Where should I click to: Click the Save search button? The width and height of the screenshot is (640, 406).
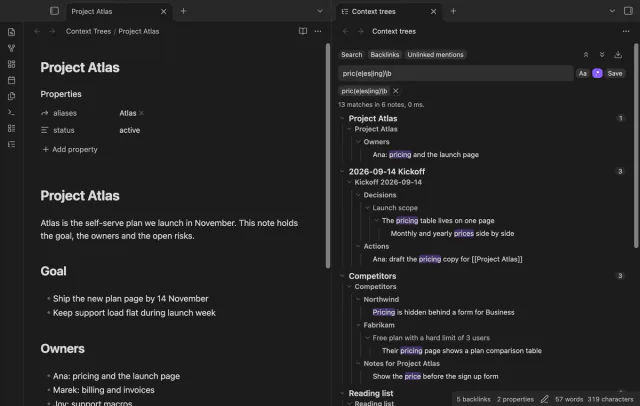615,73
